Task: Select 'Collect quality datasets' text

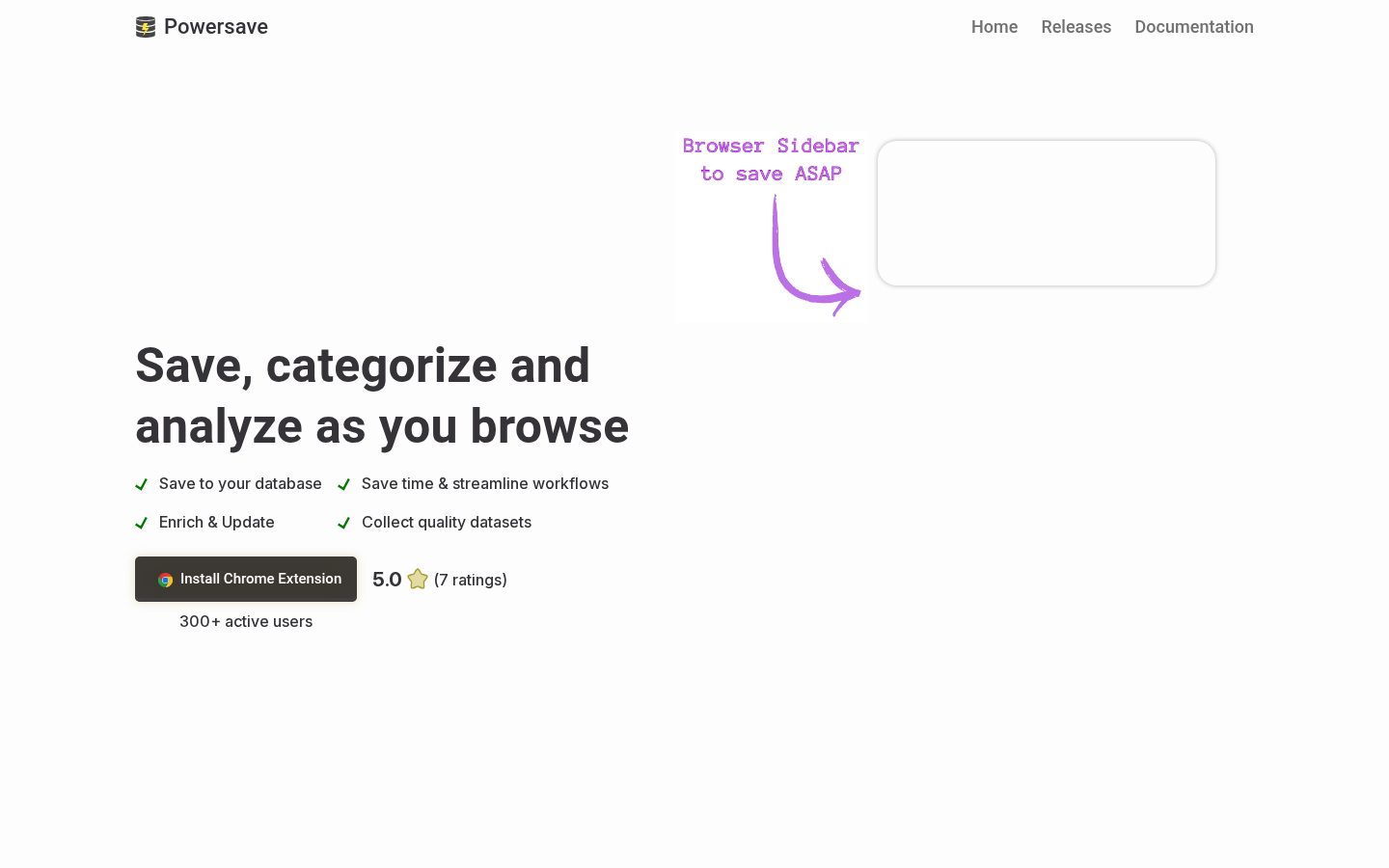Action: pyautogui.click(x=447, y=522)
